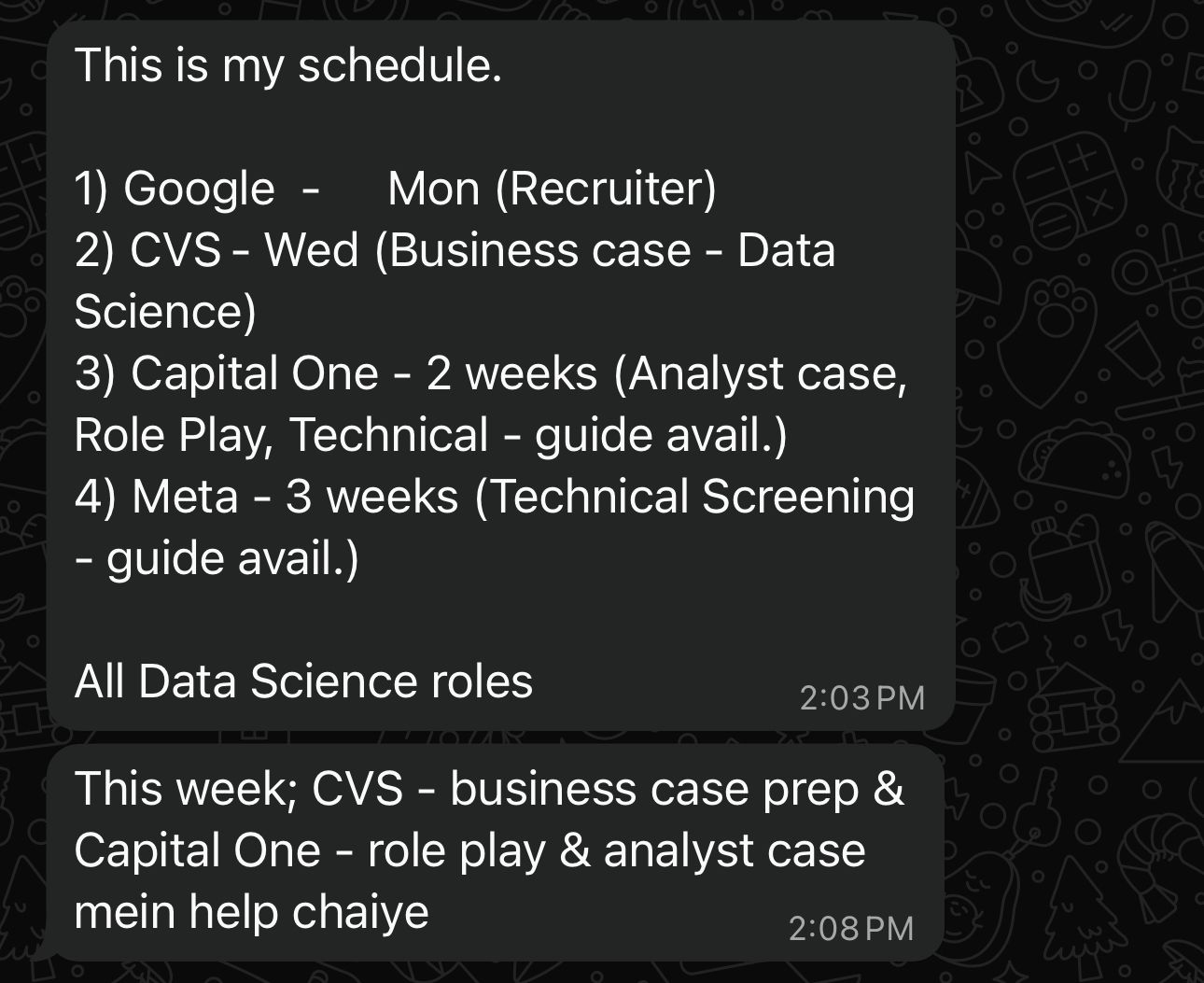
Task: Click the 2:03 PM message timestamp
Action: (861, 698)
